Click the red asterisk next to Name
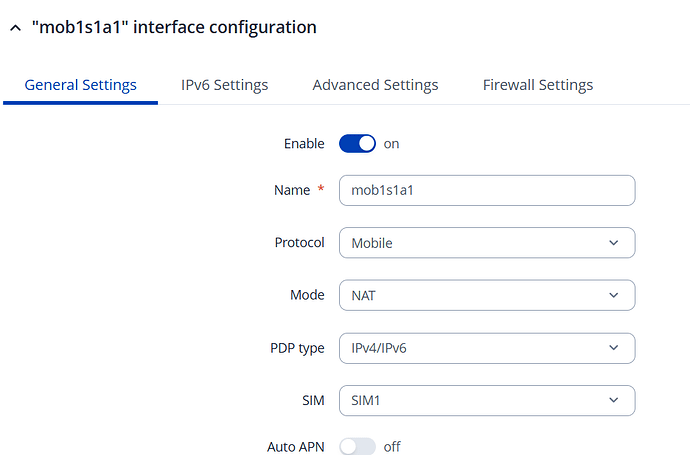Image resolution: width=690 pixels, height=455 pixels. coord(321,190)
